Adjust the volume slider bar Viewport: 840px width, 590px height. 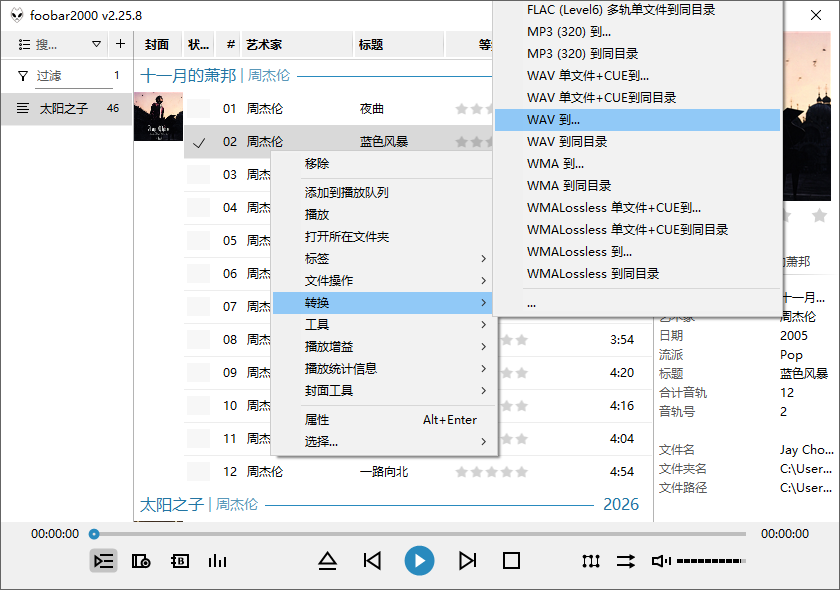[x=711, y=561]
